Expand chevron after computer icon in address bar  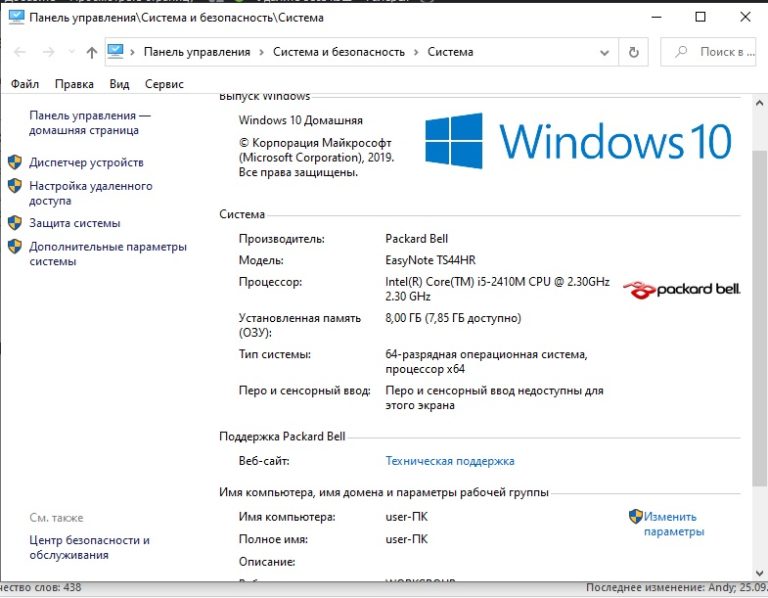pos(132,52)
